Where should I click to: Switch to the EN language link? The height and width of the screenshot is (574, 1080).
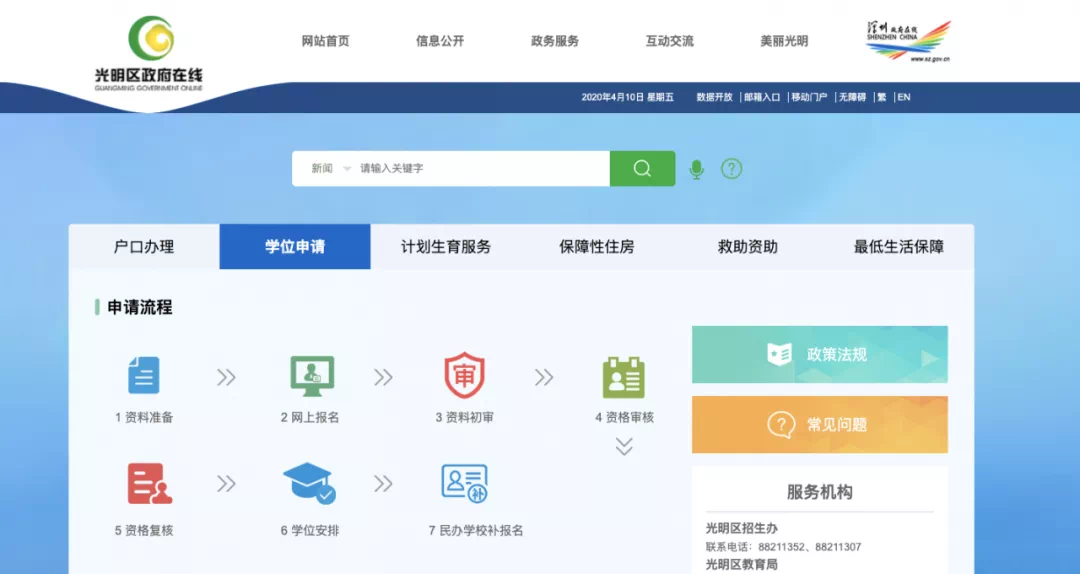point(904,97)
